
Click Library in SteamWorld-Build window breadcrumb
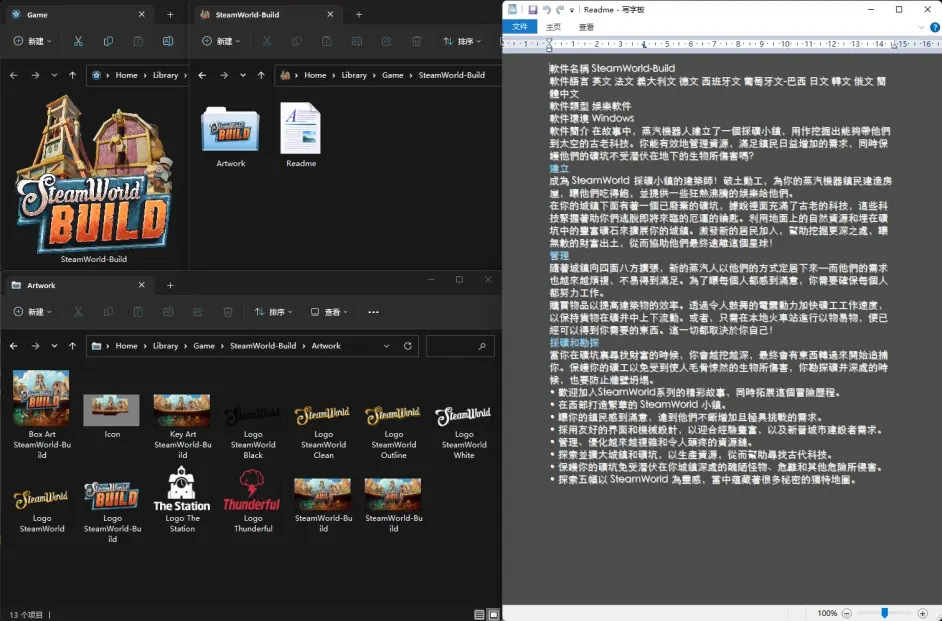pos(354,75)
